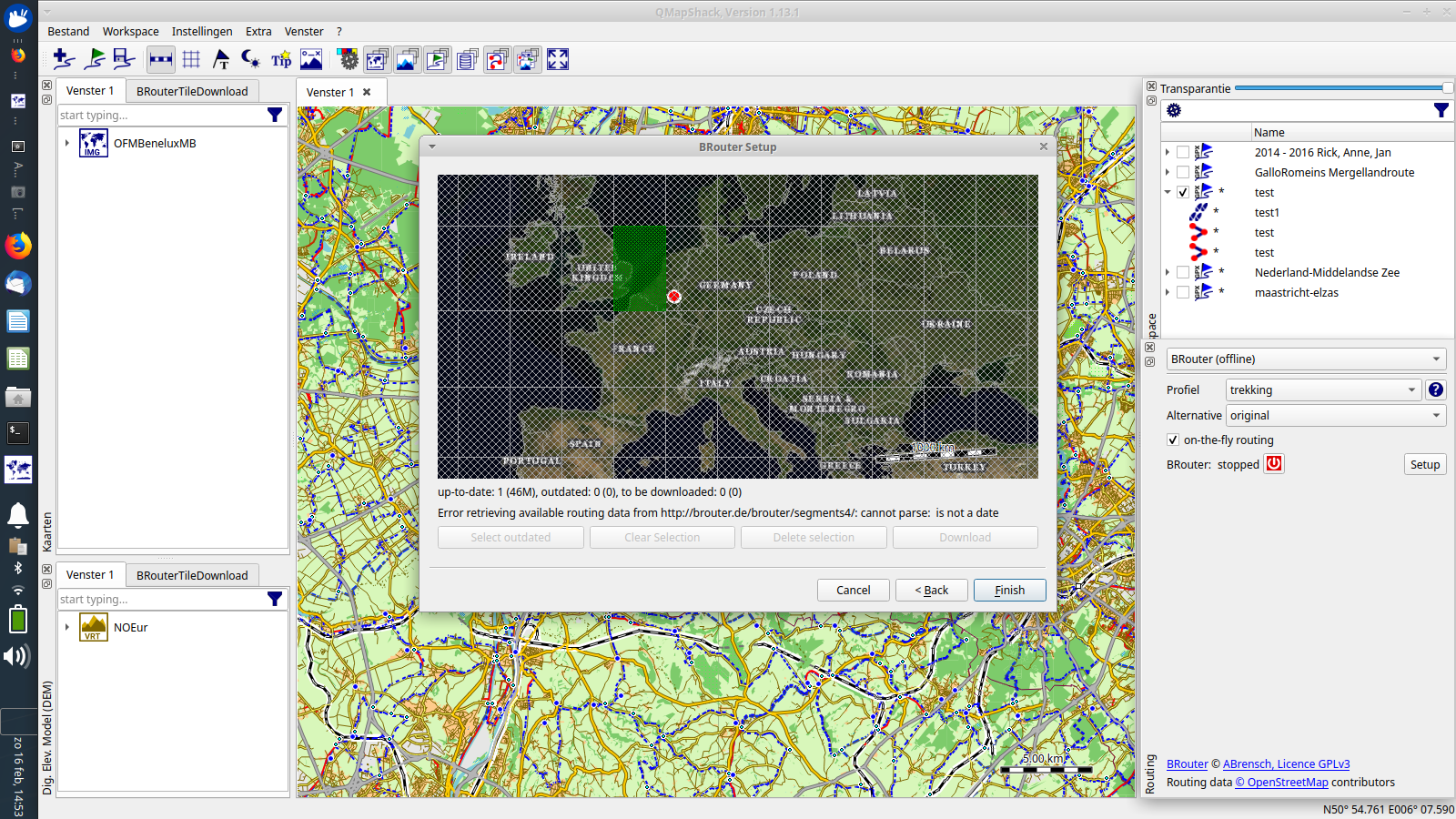1456x819 pixels.
Task: Check the GalloRomeins Mergellandroute project checkbox
Action: pyautogui.click(x=1183, y=172)
